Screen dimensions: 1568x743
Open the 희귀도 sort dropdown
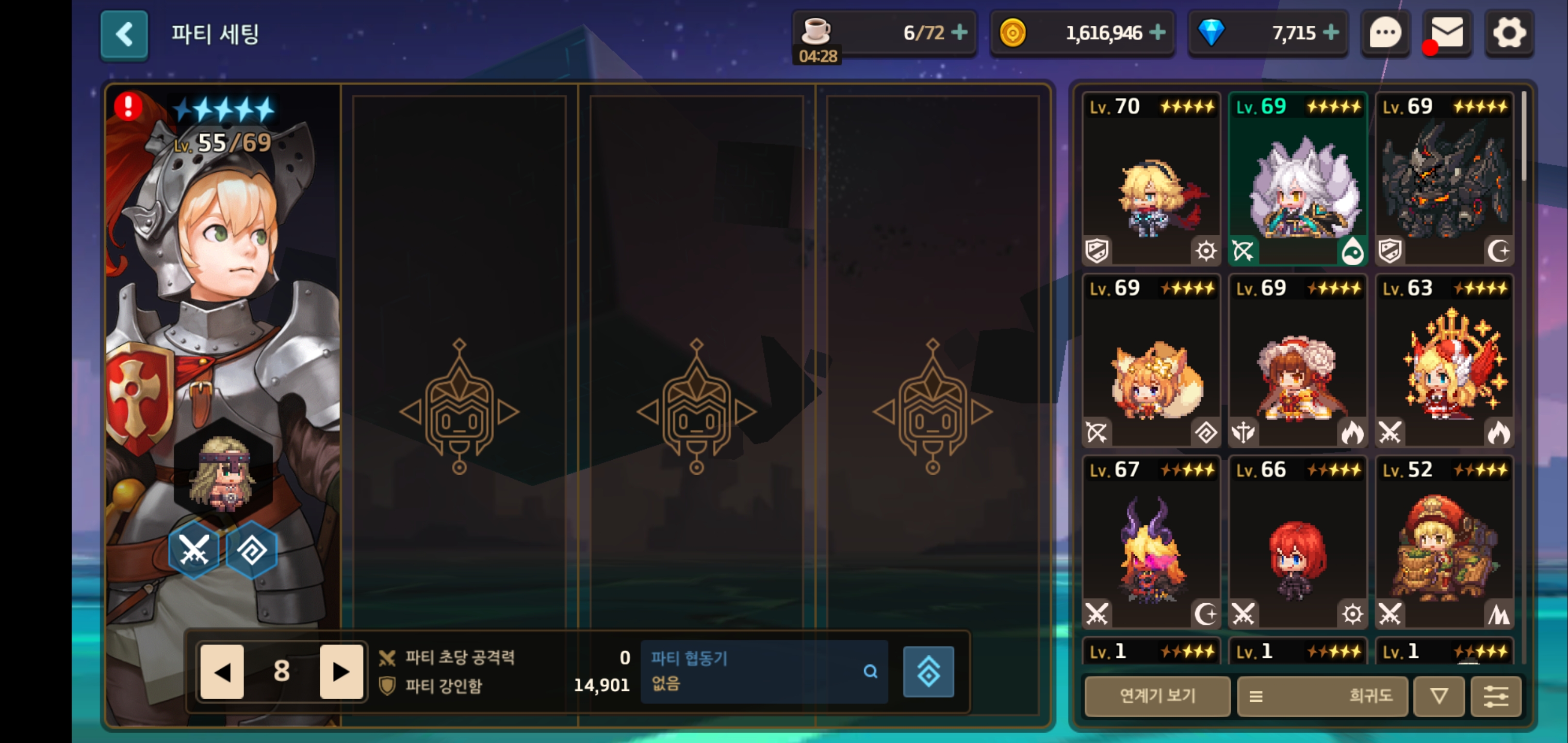[x=1322, y=696]
